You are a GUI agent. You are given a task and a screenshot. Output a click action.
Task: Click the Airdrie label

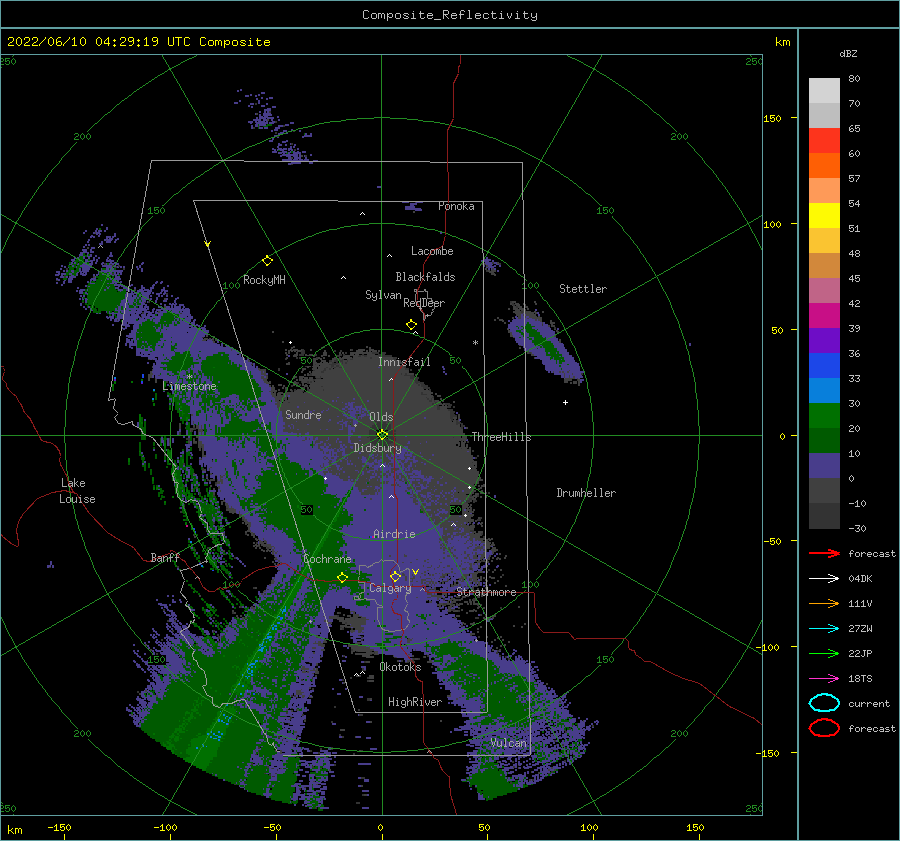(x=394, y=534)
